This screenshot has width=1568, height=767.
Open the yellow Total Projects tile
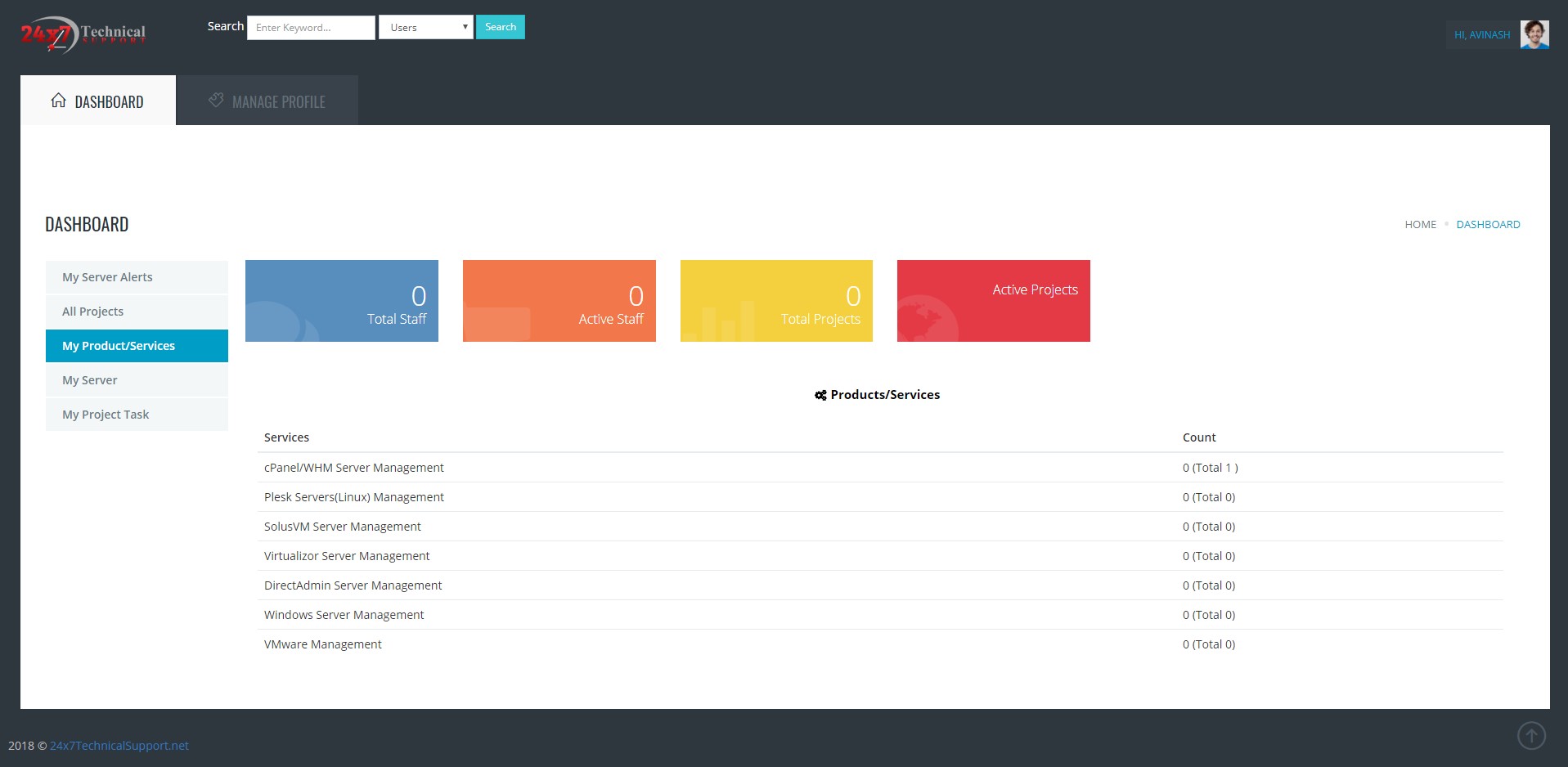pyautogui.click(x=776, y=301)
